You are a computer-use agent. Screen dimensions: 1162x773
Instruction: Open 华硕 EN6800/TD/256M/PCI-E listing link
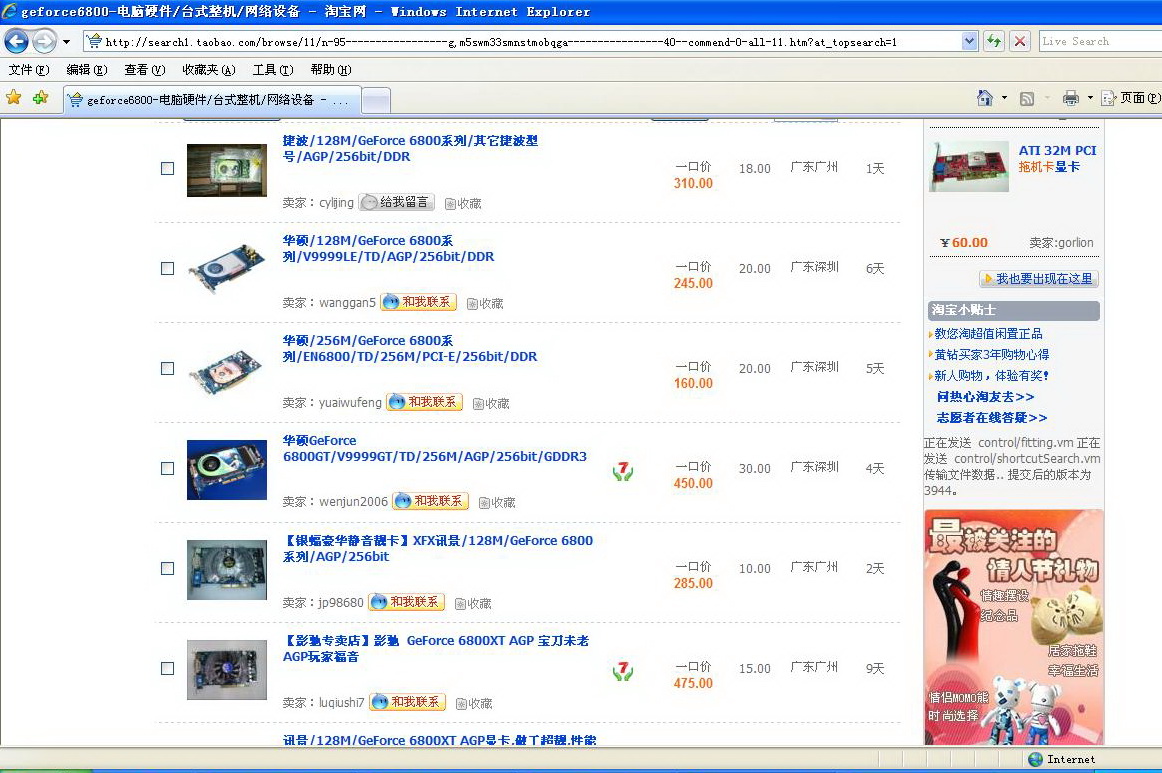tap(410, 348)
